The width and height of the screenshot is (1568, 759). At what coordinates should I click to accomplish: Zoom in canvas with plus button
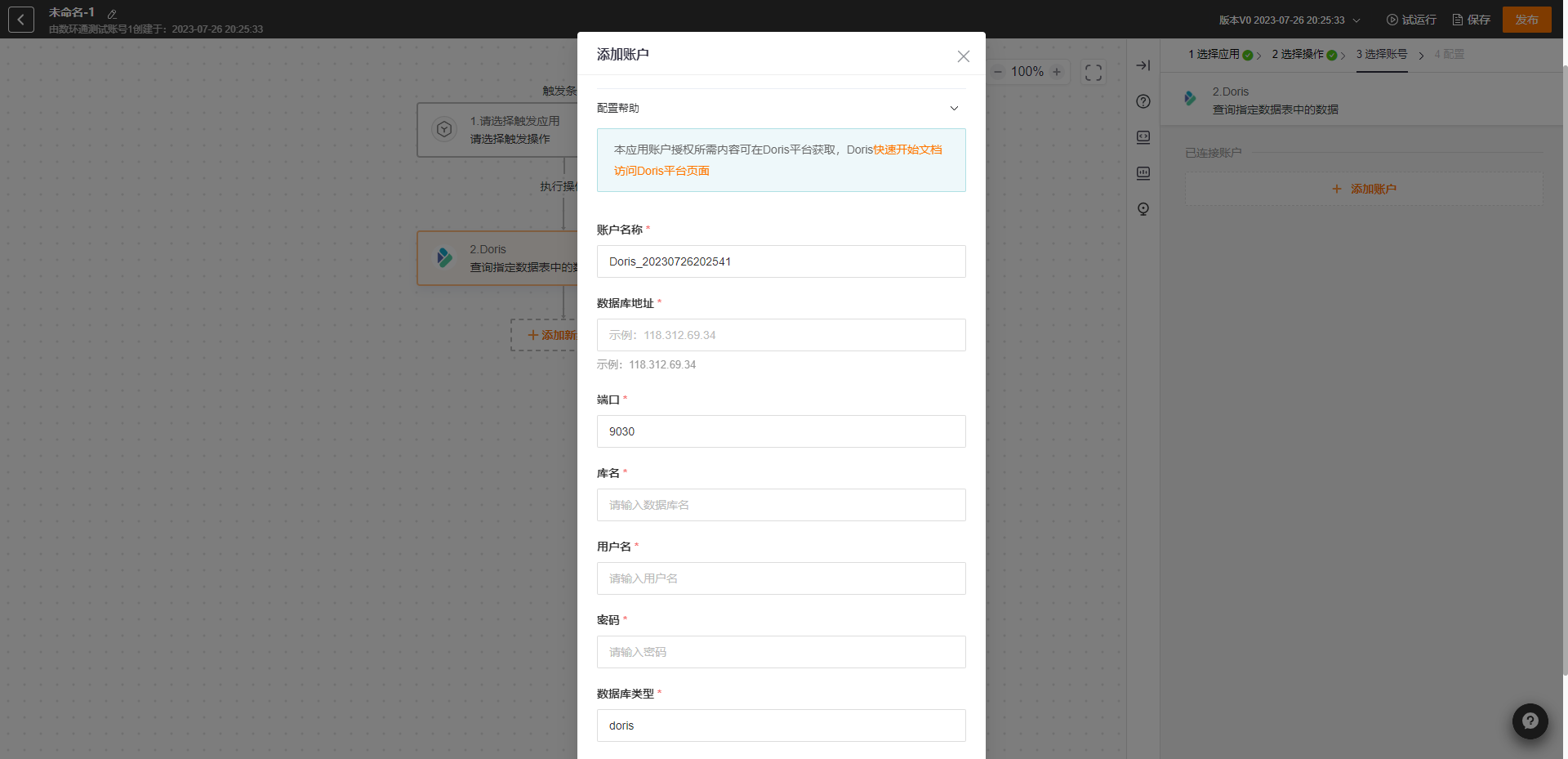(1057, 72)
